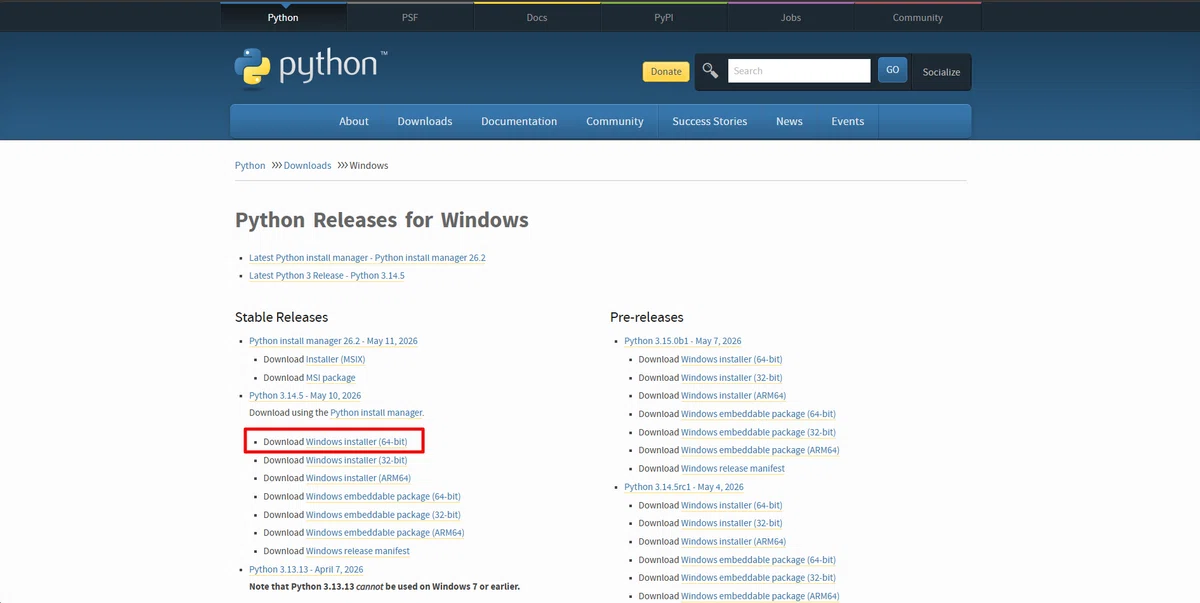The height and width of the screenshot is (603, 1200).
Task: Download Windows installer (ARM64) under Python 3.14.5
Action: point(358,478)
